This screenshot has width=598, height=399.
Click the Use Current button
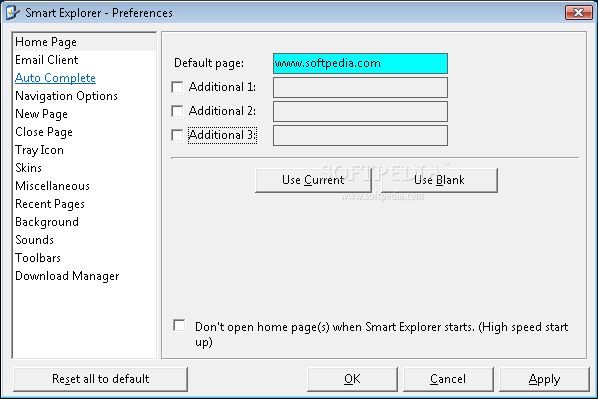pos(313,180)
